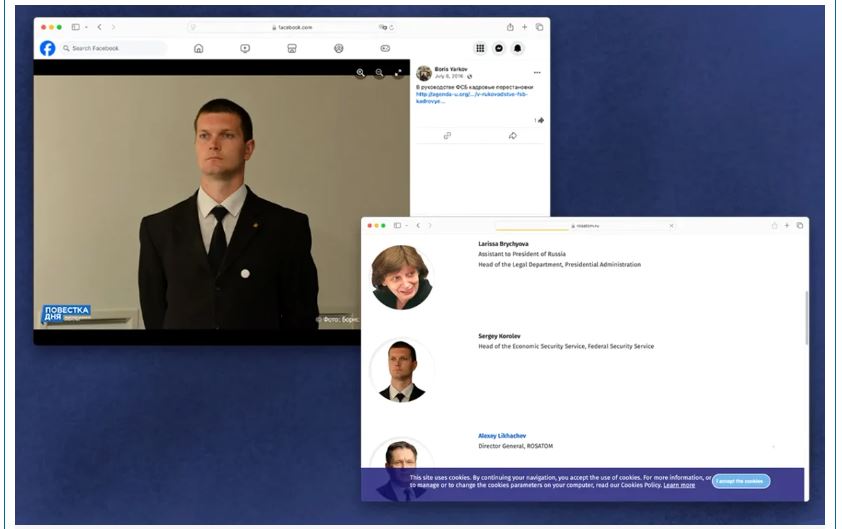
Task: Open Boris Yarkov profile name link
Action: 451,69
